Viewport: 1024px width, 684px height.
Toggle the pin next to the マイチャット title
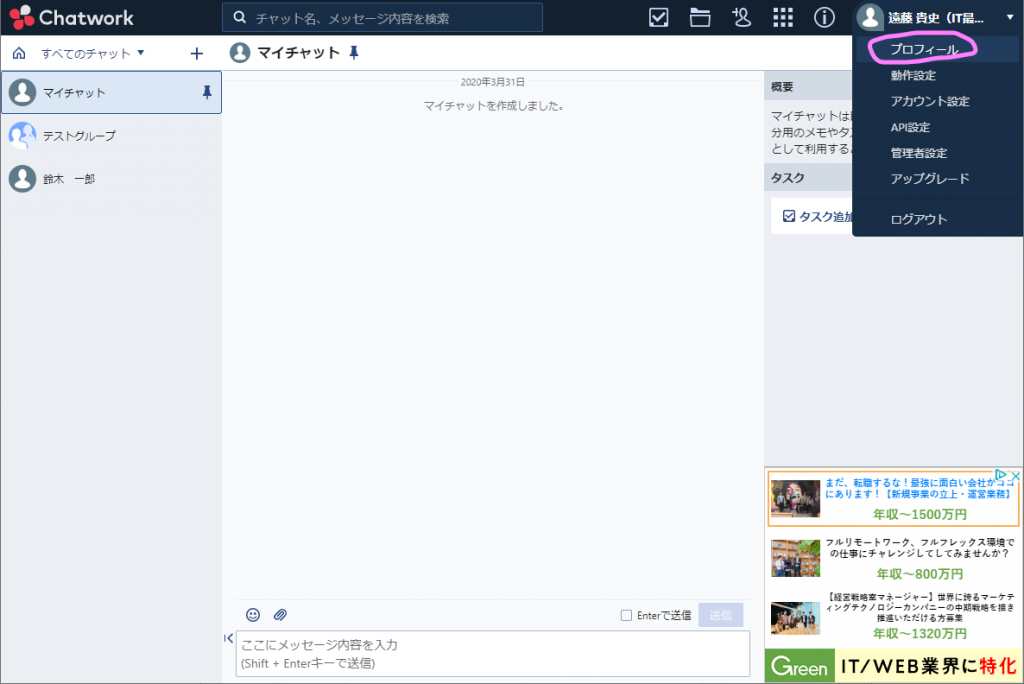354,54
